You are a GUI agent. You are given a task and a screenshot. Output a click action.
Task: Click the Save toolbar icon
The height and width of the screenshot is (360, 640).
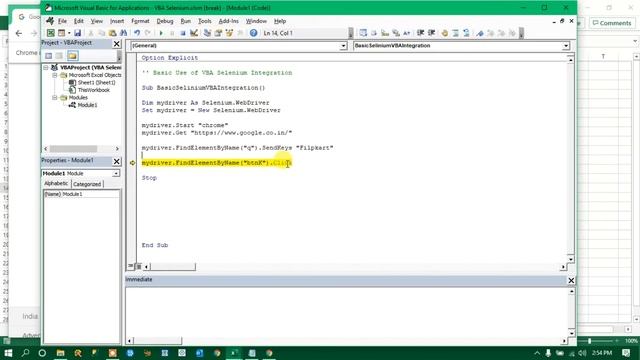[78, 33]
